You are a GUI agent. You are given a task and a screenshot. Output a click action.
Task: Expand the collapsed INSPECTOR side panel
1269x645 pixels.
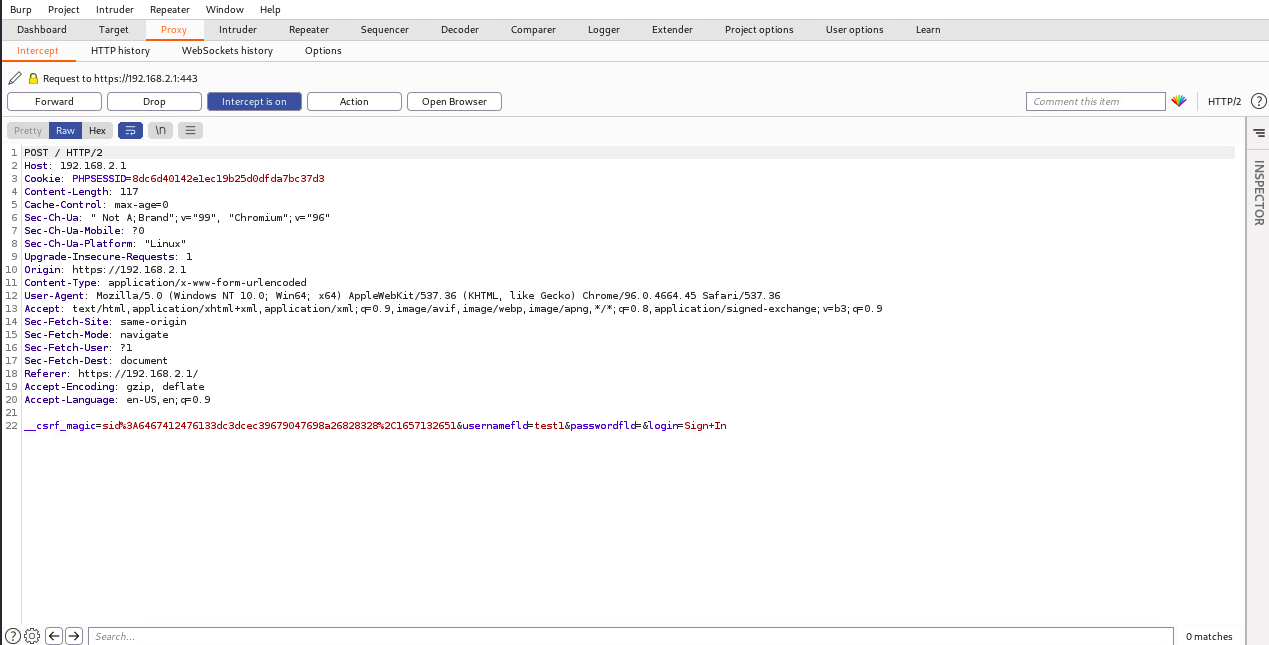click(x=1258, y=192)
